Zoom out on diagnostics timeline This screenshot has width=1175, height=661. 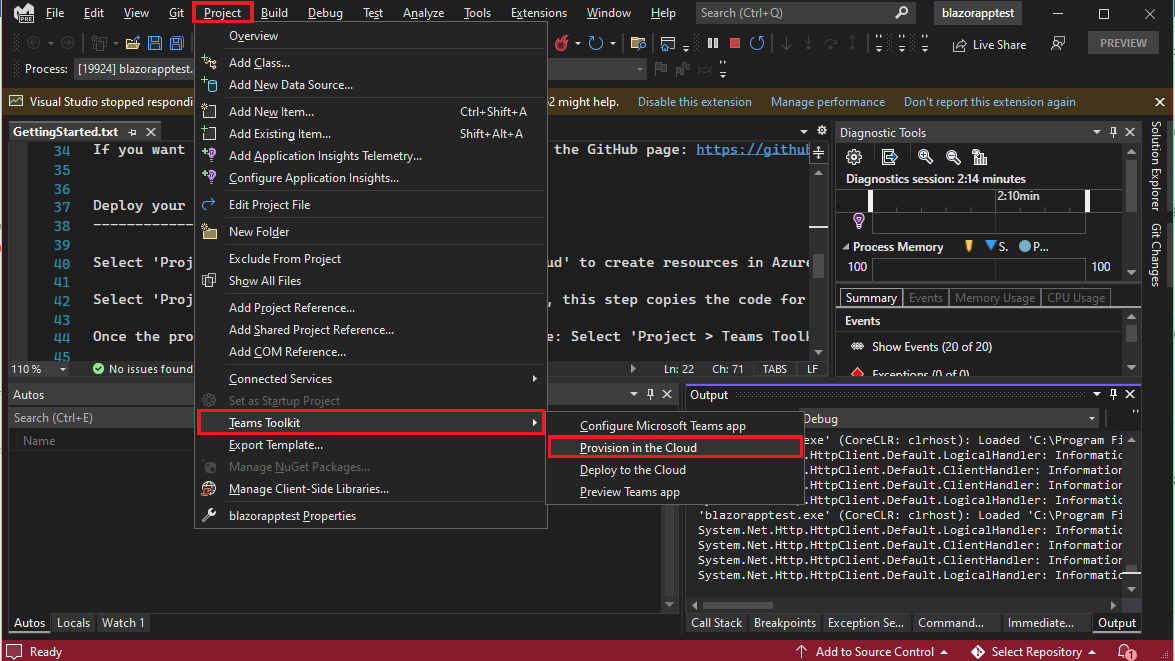point(953,157)
